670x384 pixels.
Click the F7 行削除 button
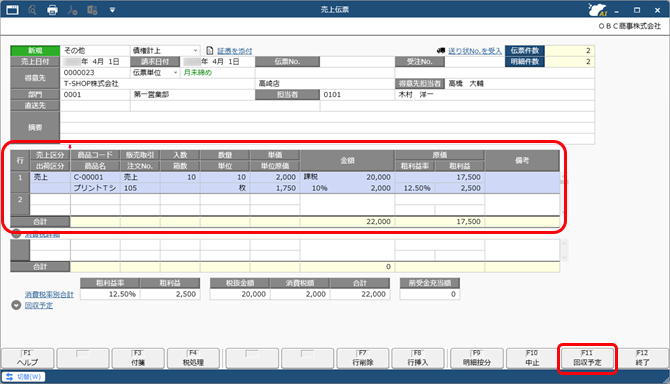click(363, 358)
